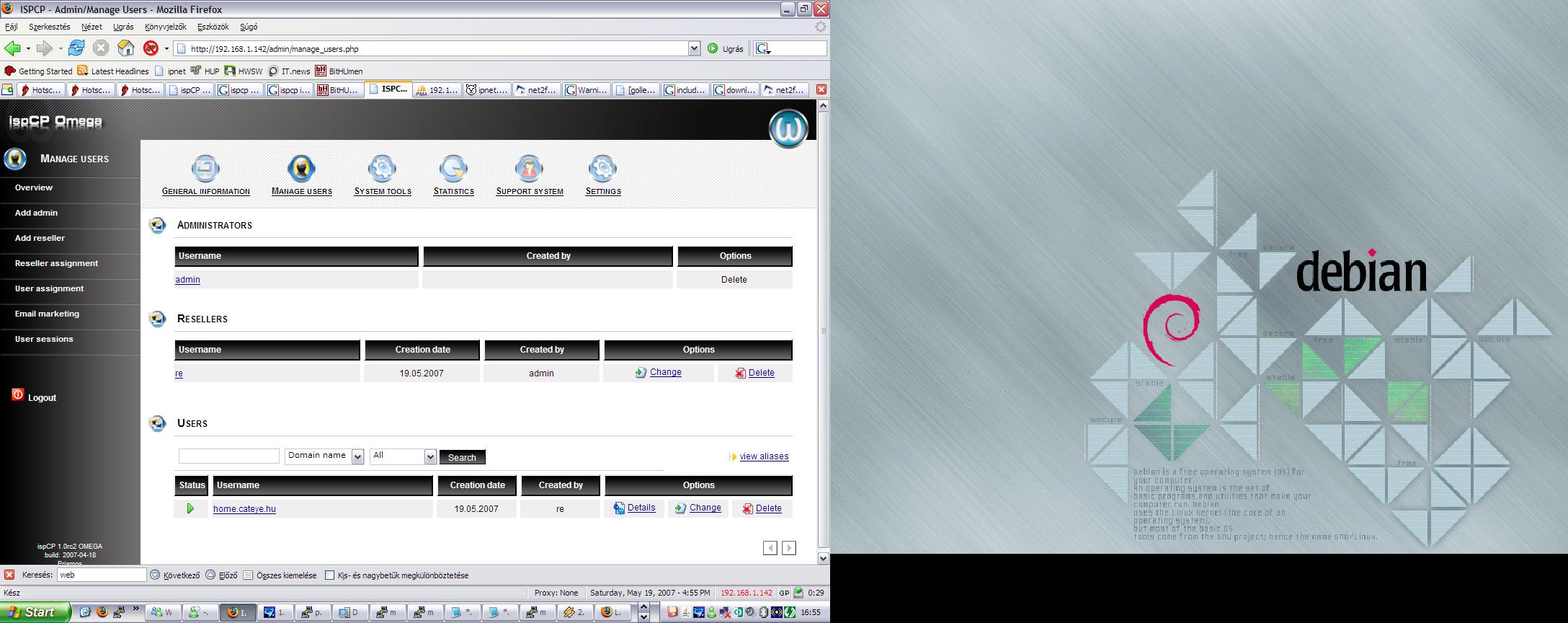Click the Manage Users navigation icon

301,169
